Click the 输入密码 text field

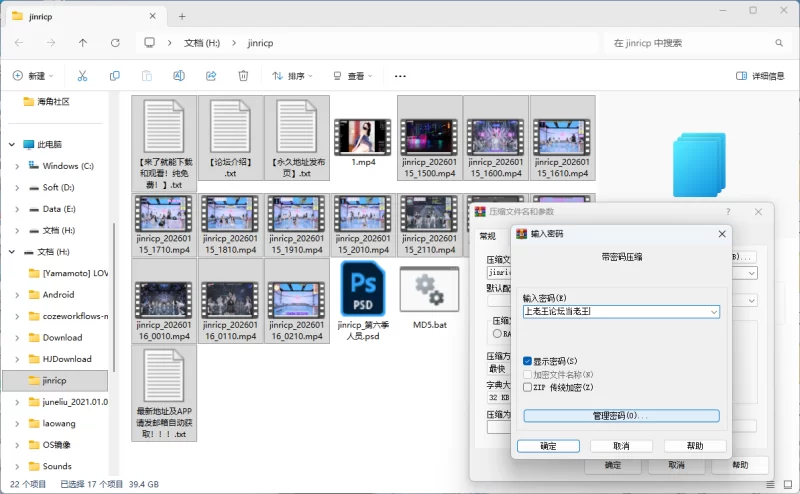[614, 312]
